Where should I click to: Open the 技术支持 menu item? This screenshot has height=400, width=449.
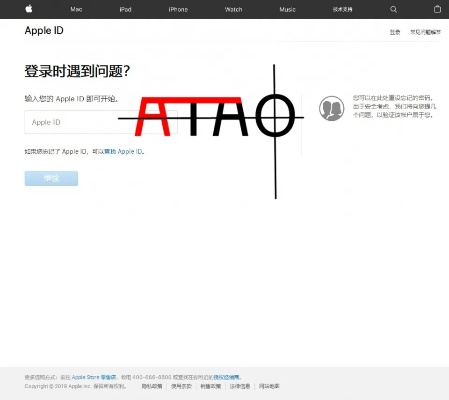pos(342,9)
